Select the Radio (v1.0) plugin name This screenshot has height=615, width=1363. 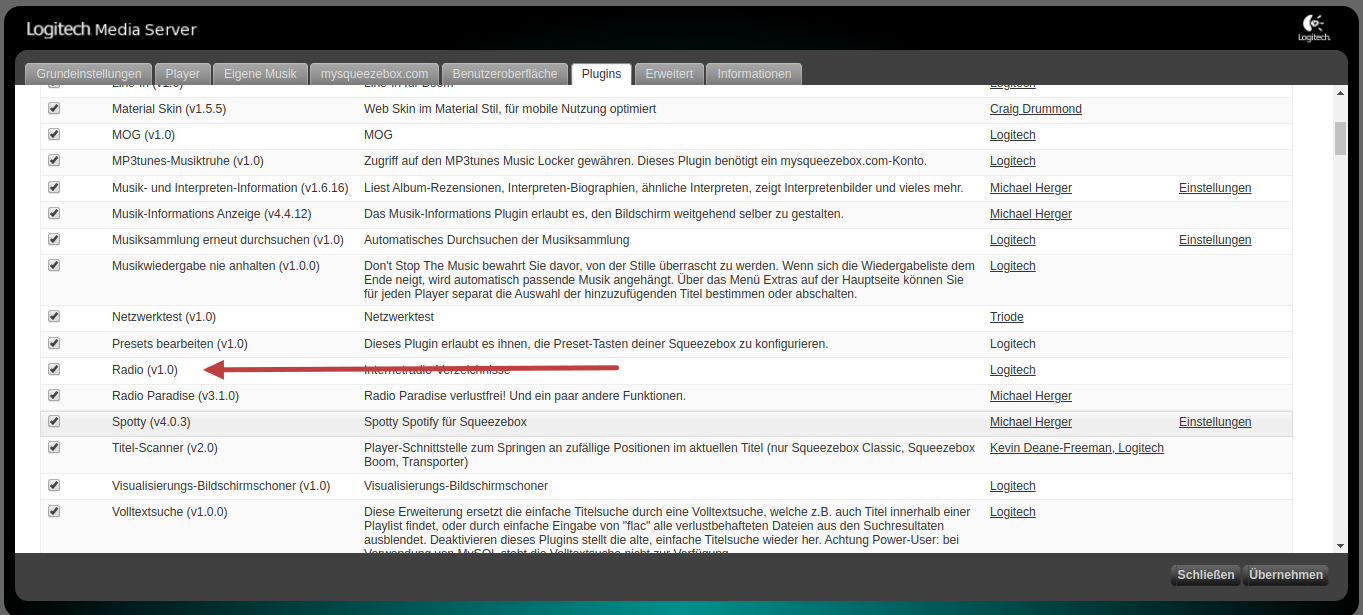[x=145, y=370]
